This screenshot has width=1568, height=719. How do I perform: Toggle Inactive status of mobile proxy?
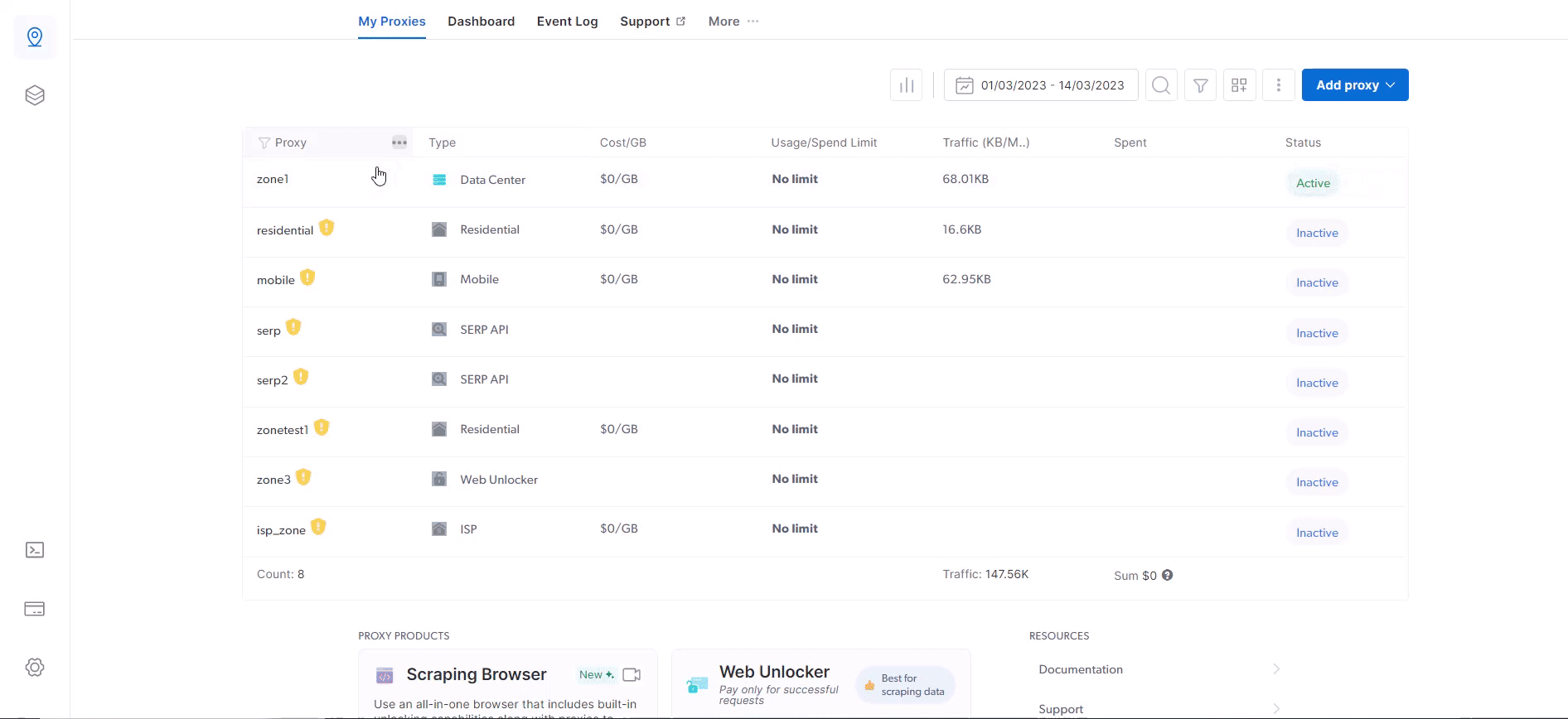1317,282
